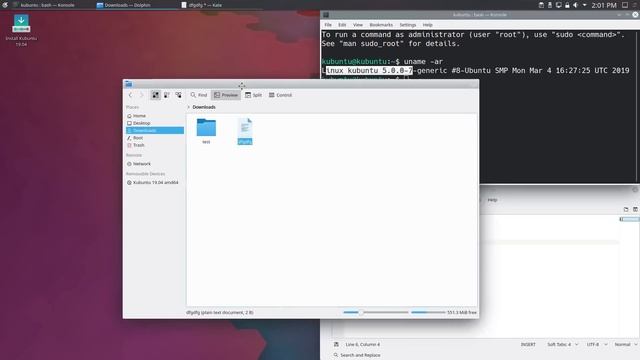640x360 pixels.
Task: Click the 2:01 PM clock
Action: pyautogui.click(x=604, y=5)
